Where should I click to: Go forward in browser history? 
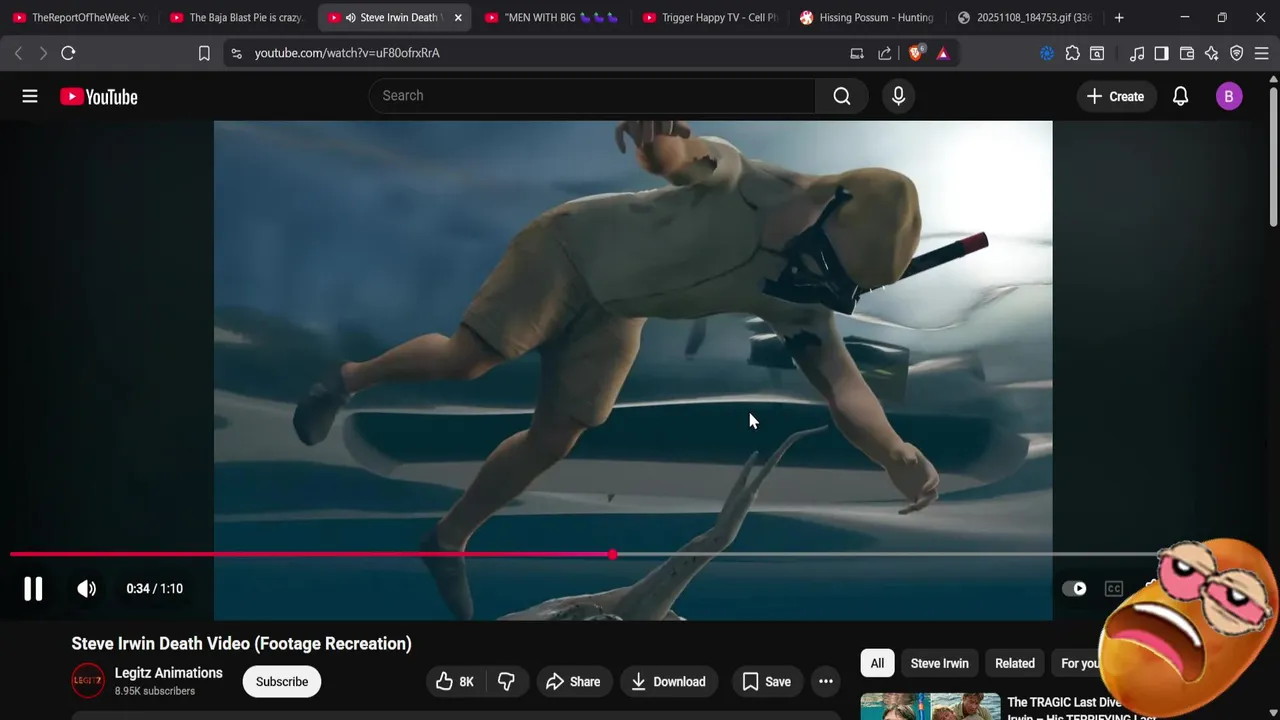click(43, 53)
